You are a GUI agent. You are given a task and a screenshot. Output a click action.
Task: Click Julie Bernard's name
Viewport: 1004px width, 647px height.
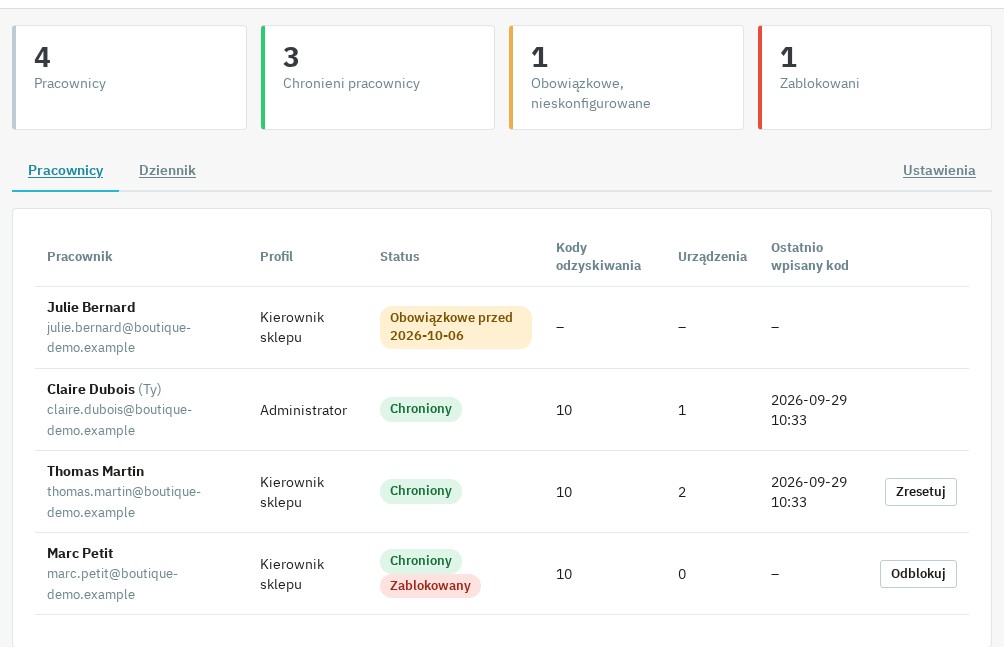coord(91,307)
